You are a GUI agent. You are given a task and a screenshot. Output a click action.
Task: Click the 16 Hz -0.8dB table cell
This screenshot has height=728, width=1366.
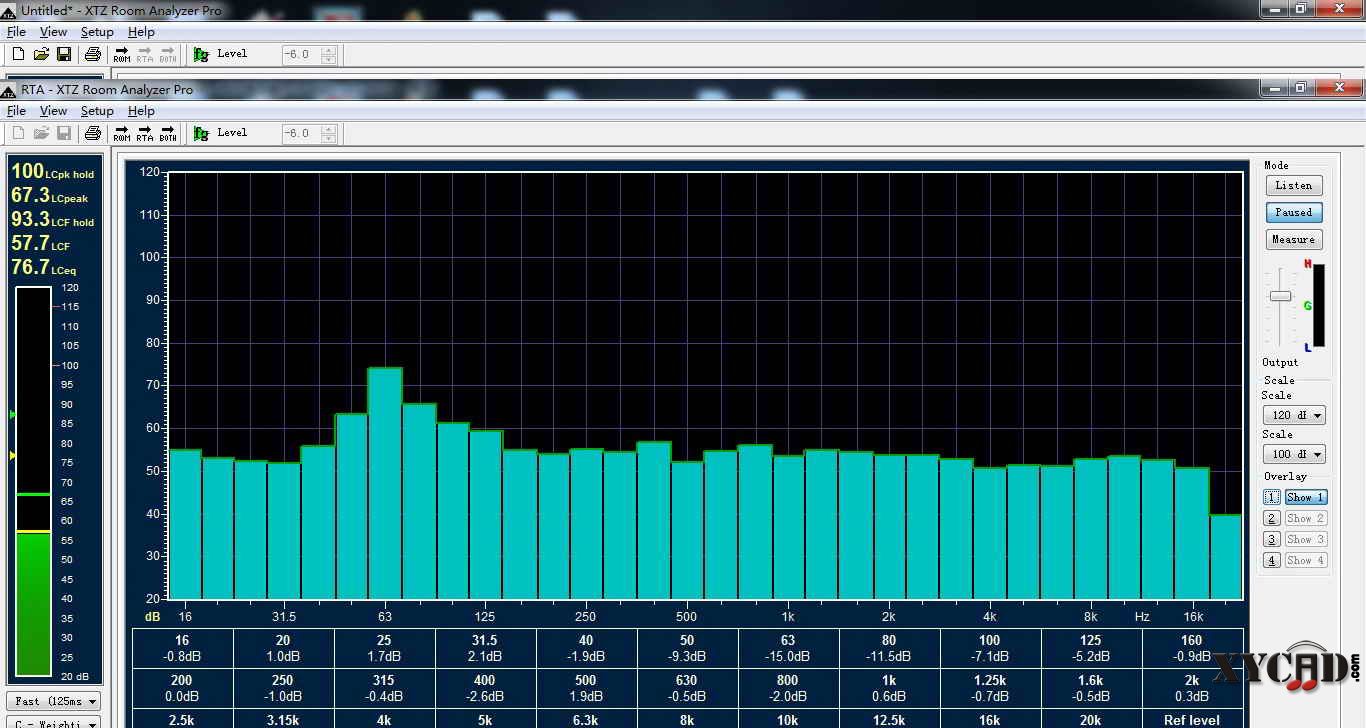point(182,648)
